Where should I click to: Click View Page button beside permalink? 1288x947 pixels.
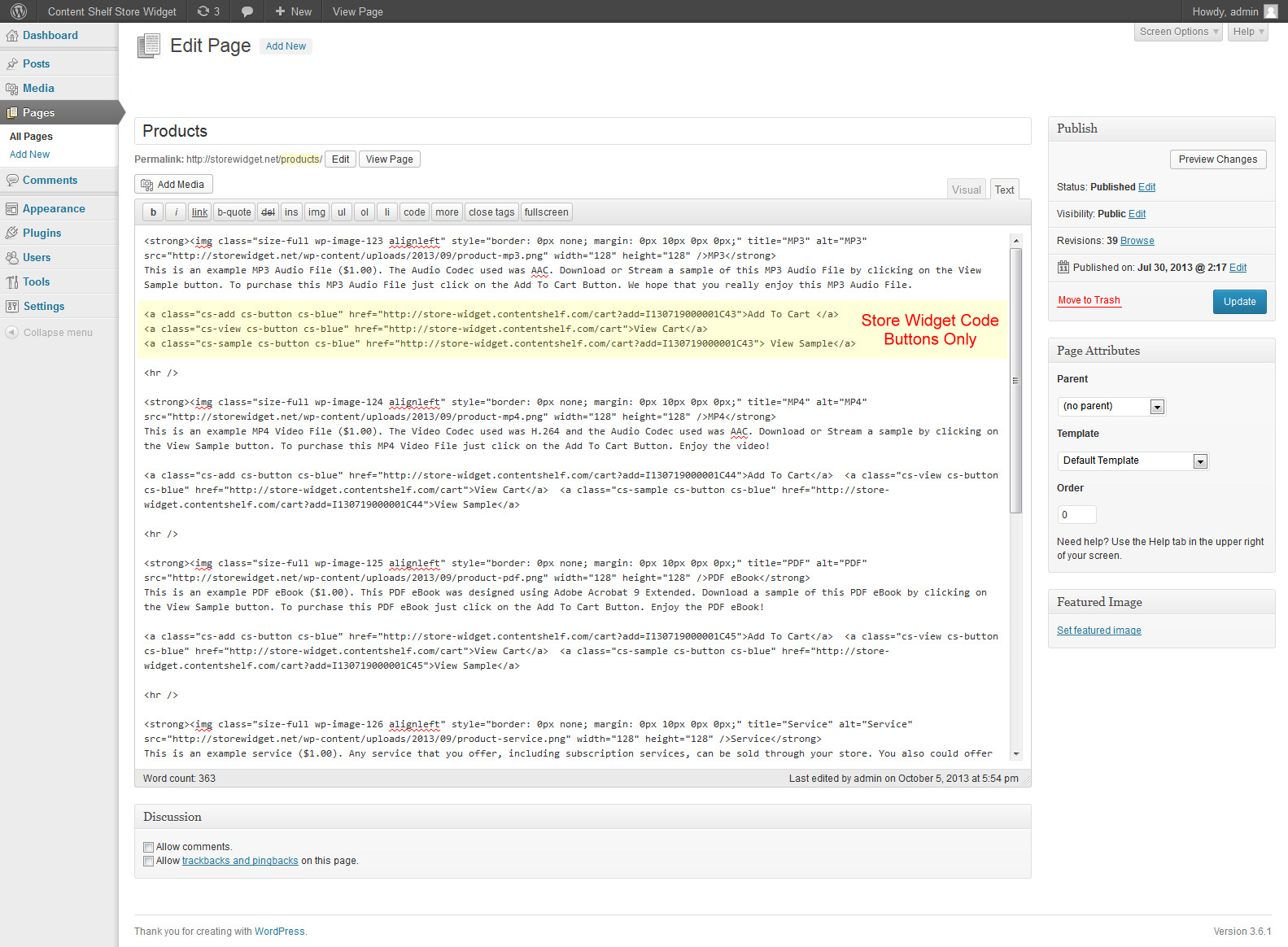[389, 159]
